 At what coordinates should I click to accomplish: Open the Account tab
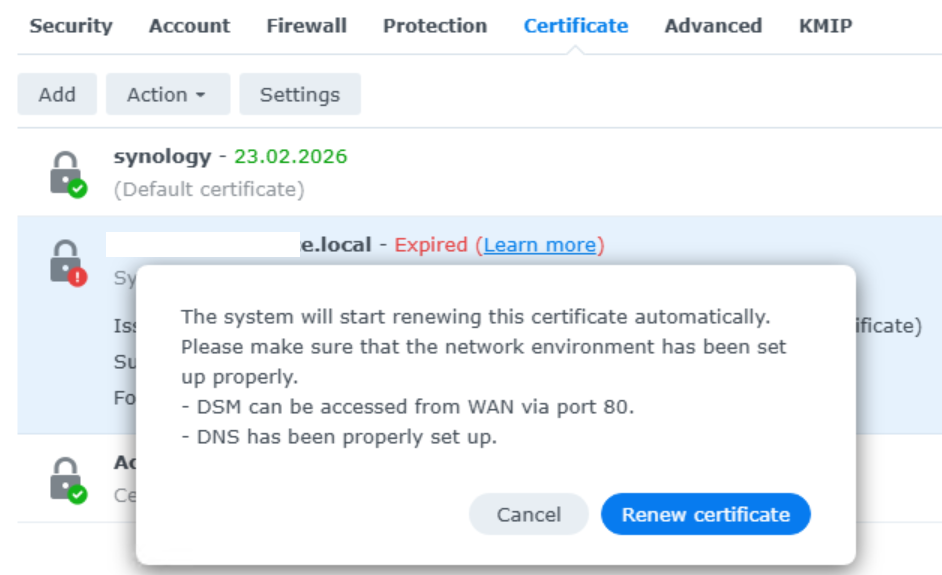click(x=190, y=26)
